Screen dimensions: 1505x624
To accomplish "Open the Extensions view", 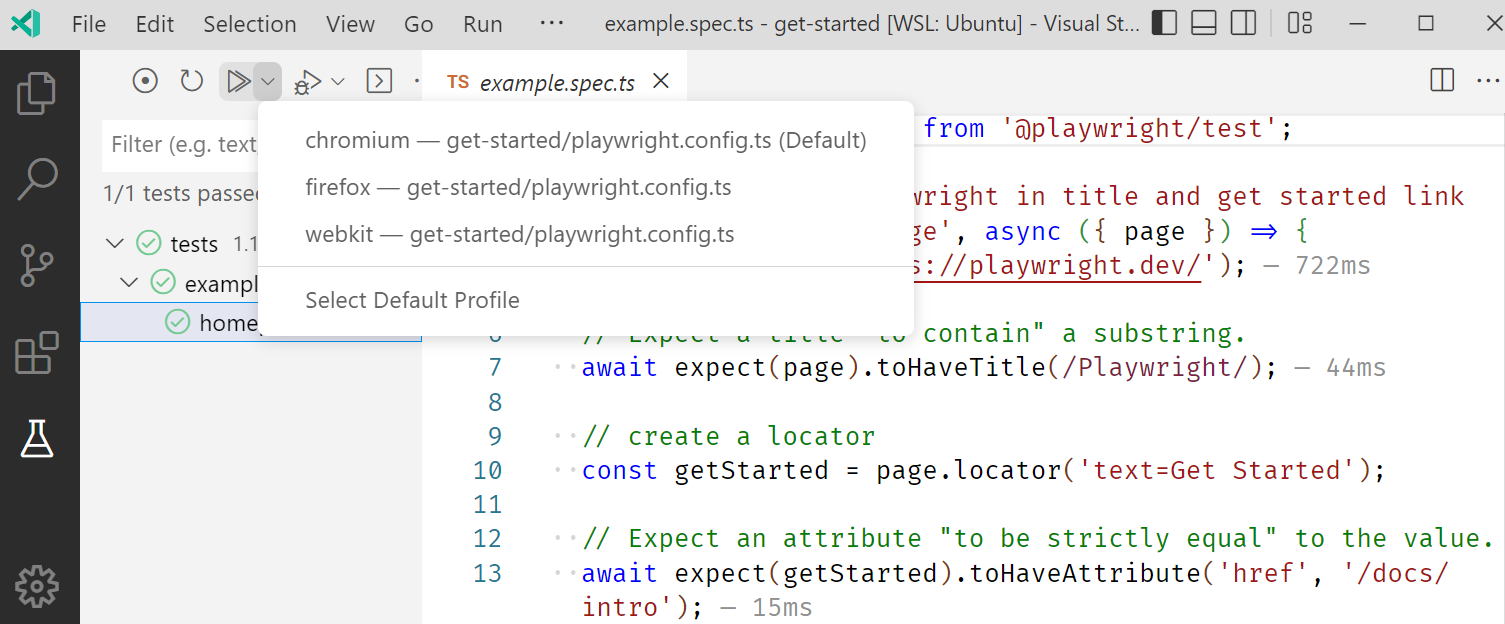I will pos(37,353).
